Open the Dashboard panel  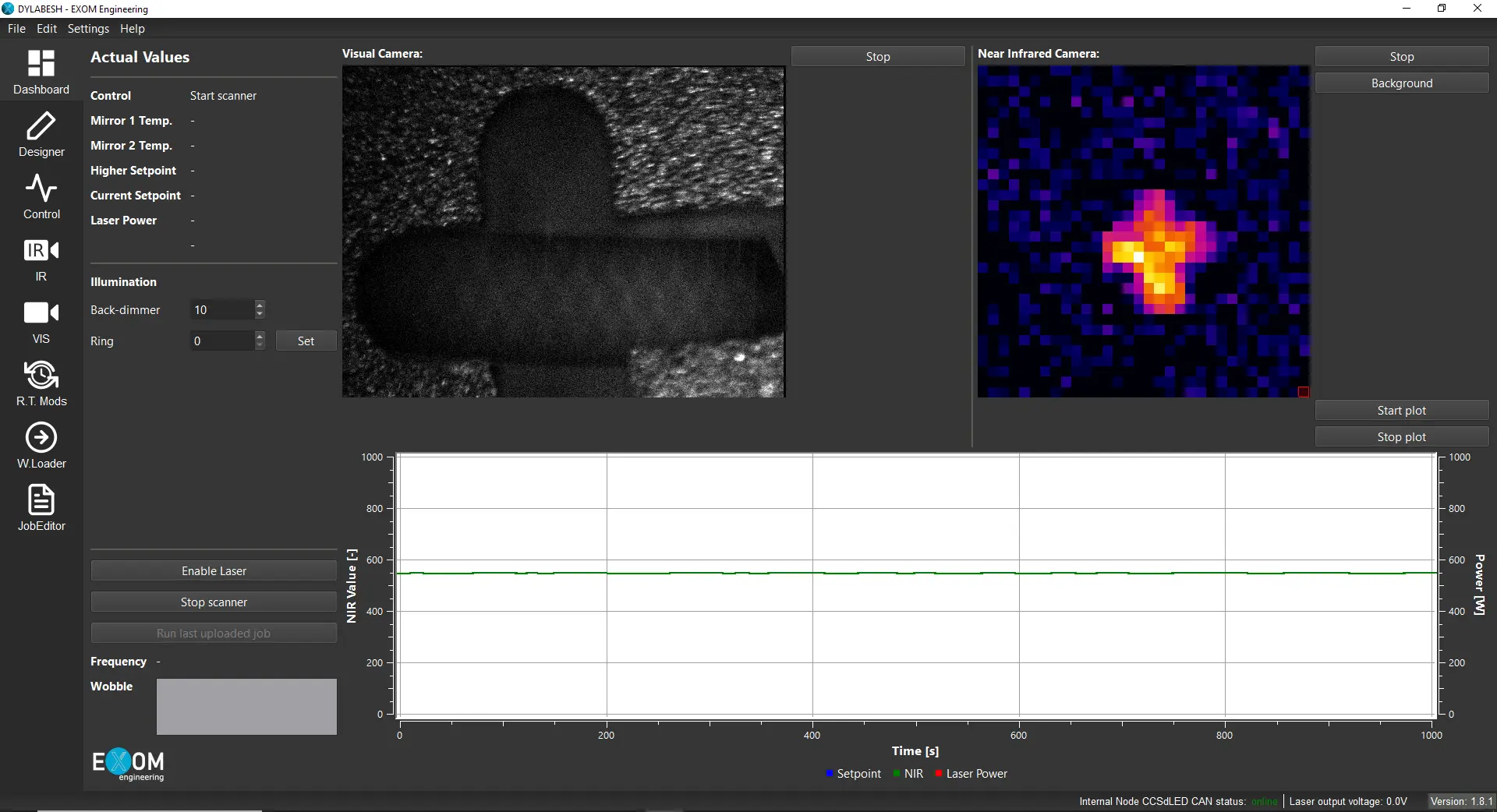point(41,71)
